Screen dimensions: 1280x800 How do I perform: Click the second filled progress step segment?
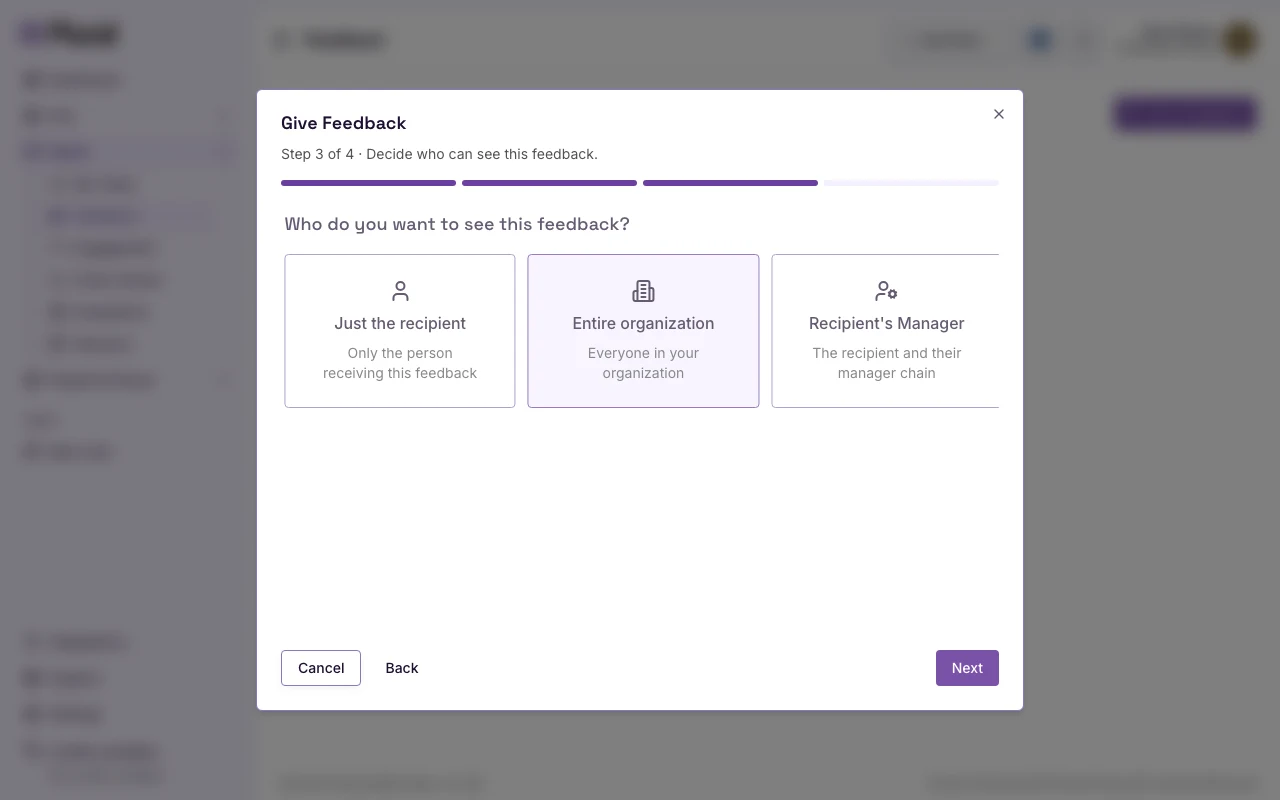click(x=549, y=183)
